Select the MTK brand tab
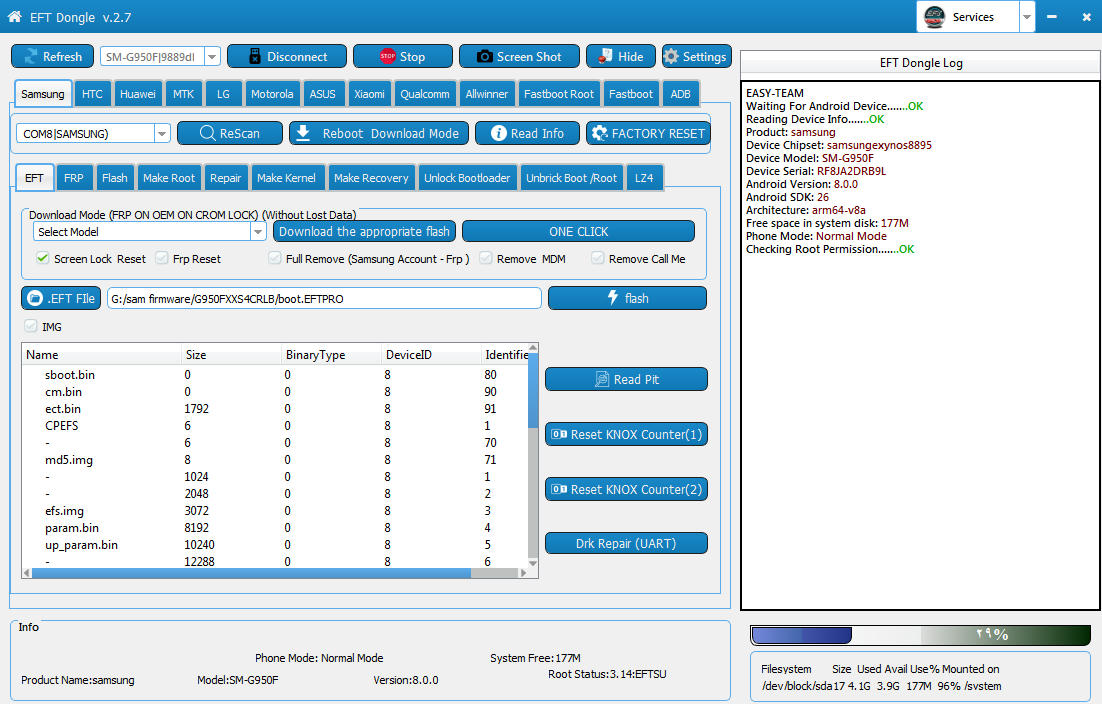The image size is (1102, 704). [183, 93]
